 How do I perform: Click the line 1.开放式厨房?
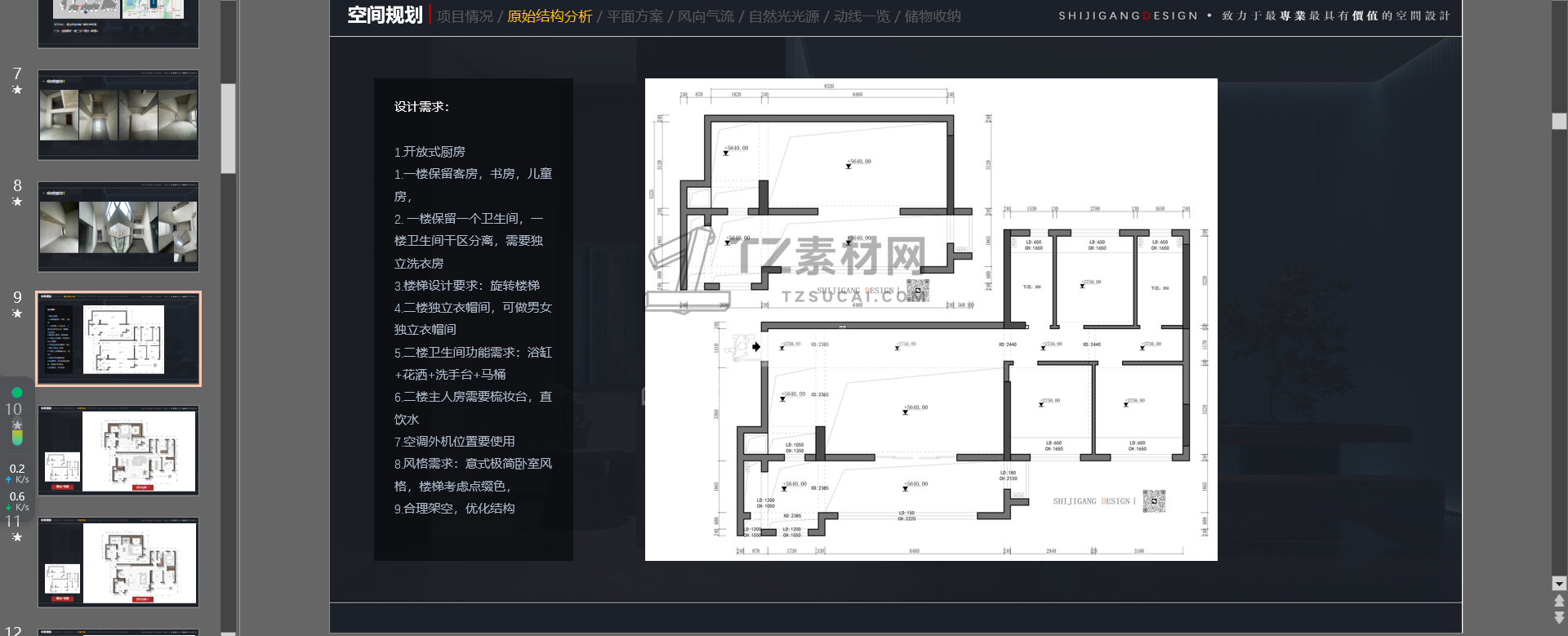[x=430, y=152]
